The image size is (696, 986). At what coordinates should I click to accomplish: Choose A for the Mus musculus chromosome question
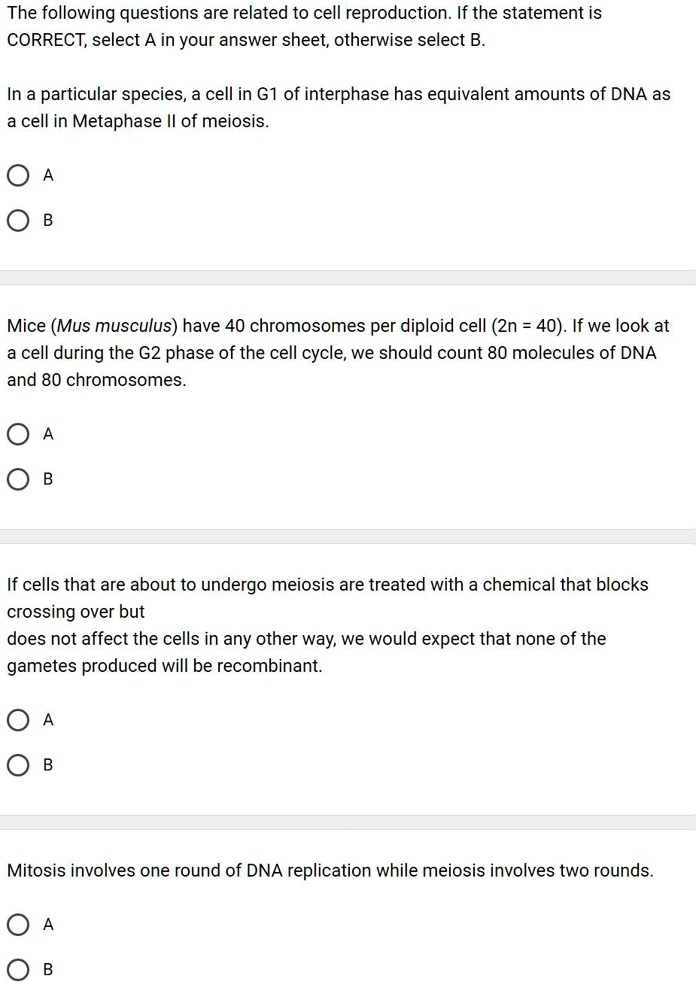[18, 433]
